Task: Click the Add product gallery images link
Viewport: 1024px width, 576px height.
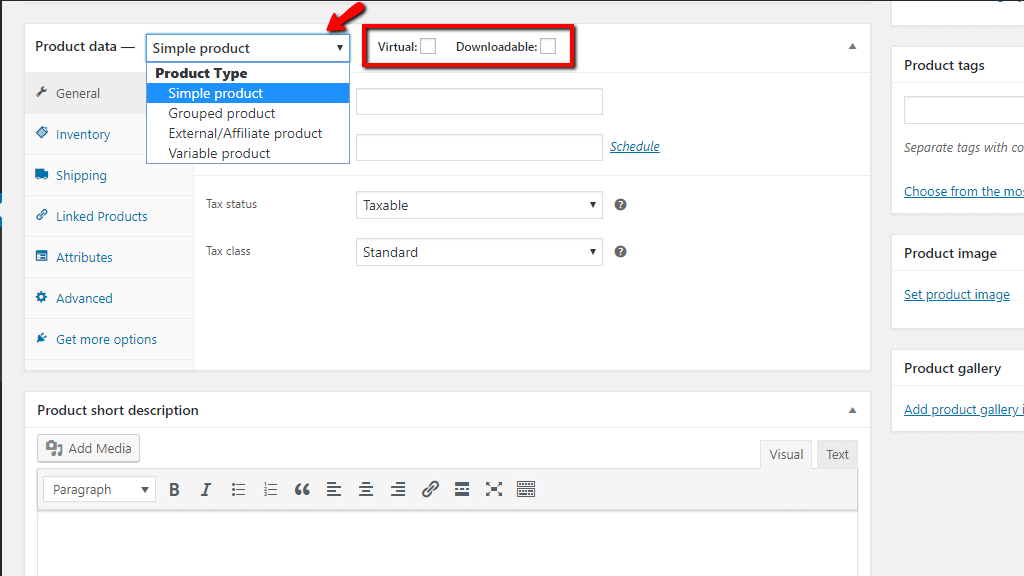Action: (964, 409)
